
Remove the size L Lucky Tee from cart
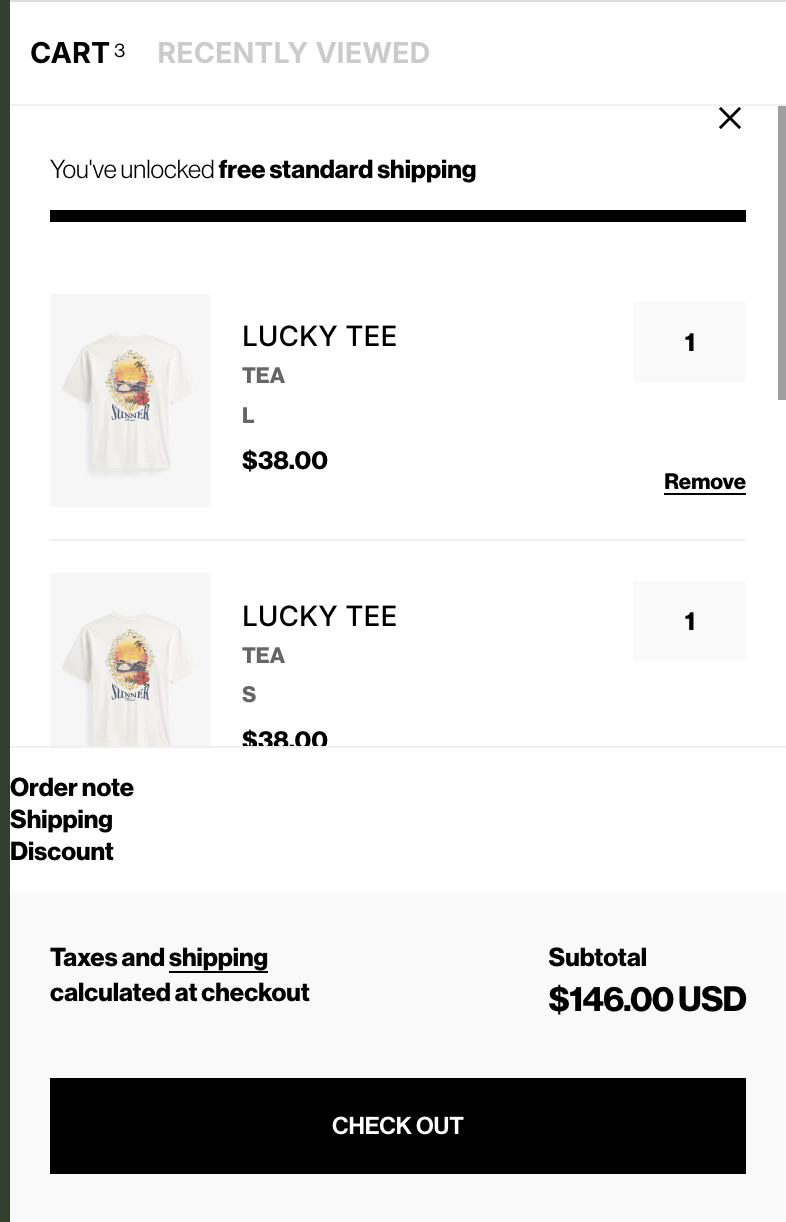tap(705, 482)
